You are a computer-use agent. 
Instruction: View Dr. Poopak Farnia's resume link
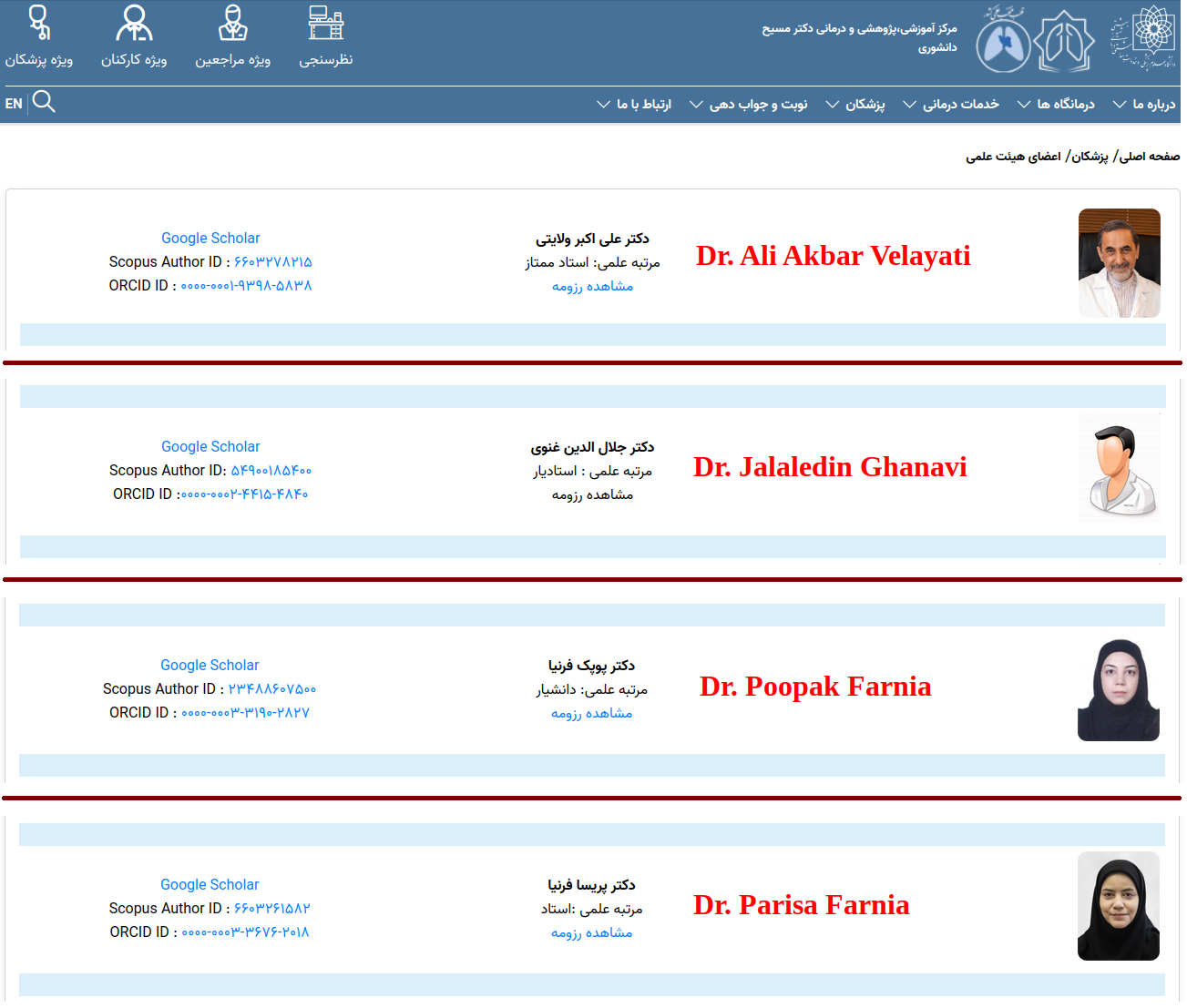(x=591, y=713)
